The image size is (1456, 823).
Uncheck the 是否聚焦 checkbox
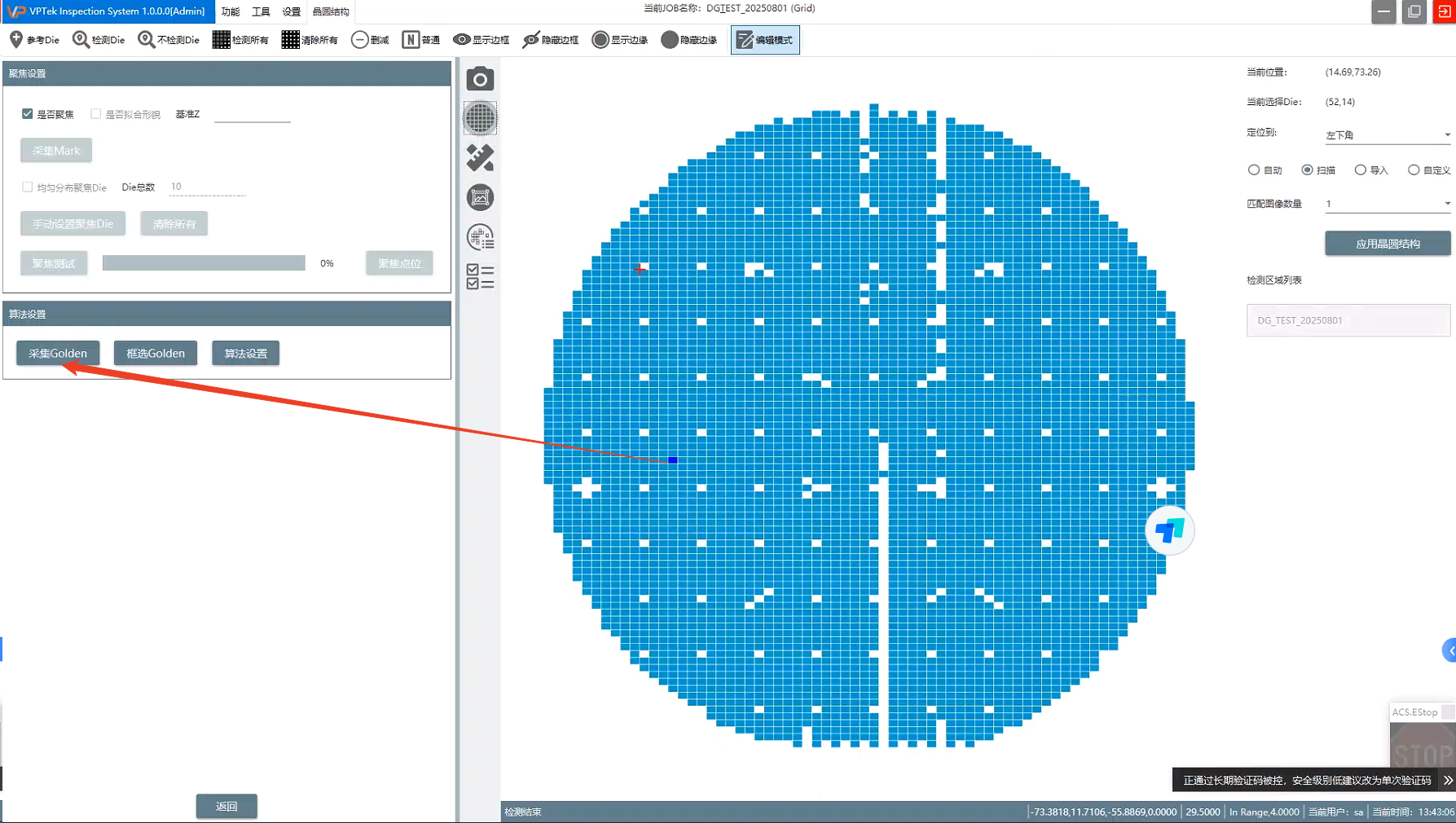tap(28, 114)
